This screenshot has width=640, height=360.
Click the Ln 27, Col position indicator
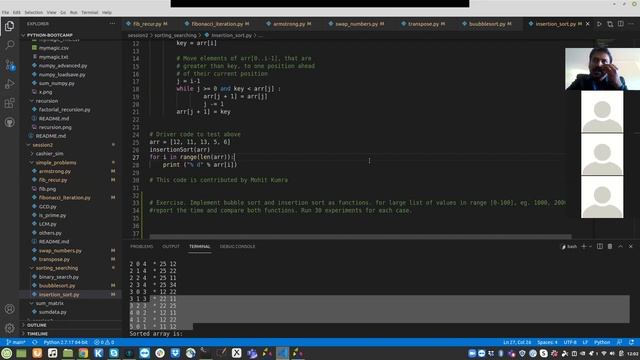click(517, 342)
